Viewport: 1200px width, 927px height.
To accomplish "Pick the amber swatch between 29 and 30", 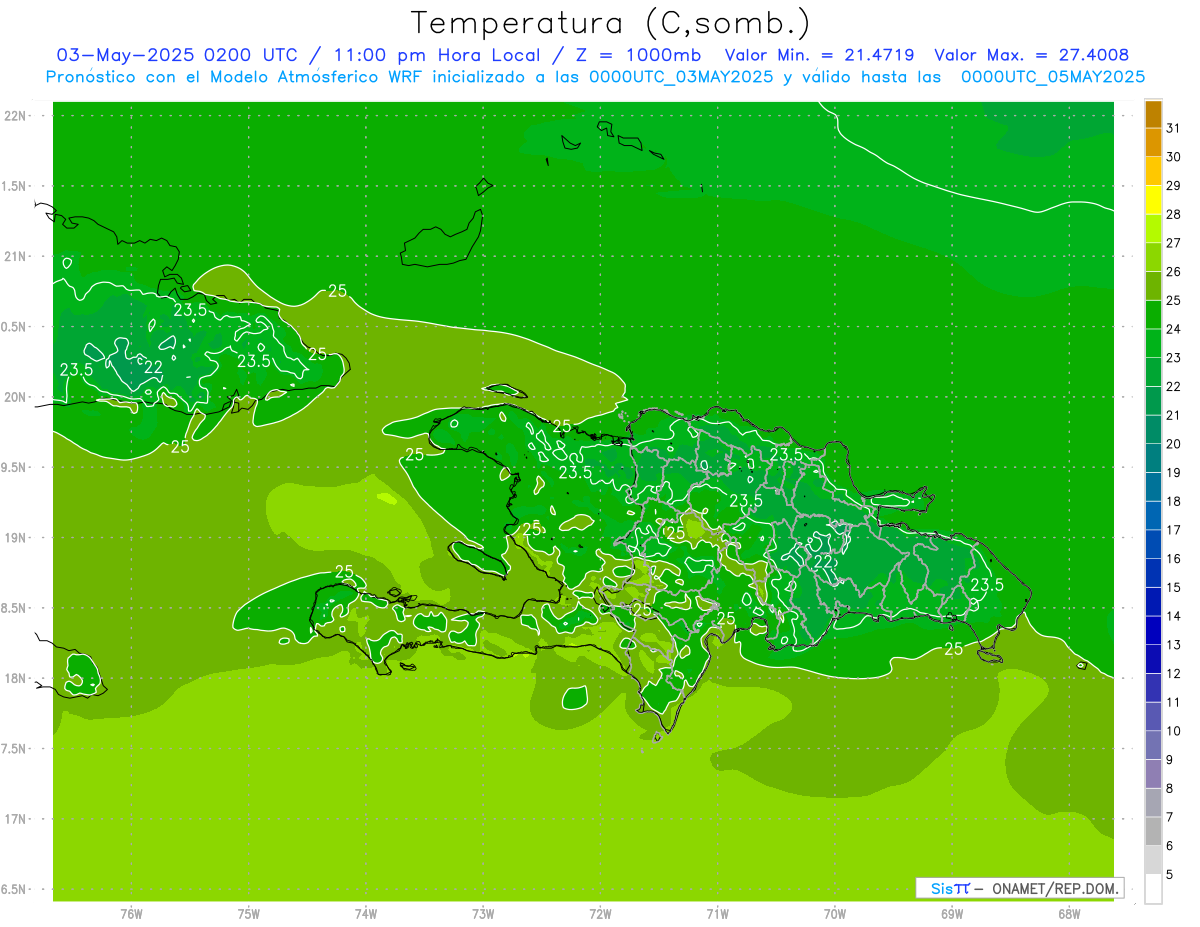I will [1153, 171].
